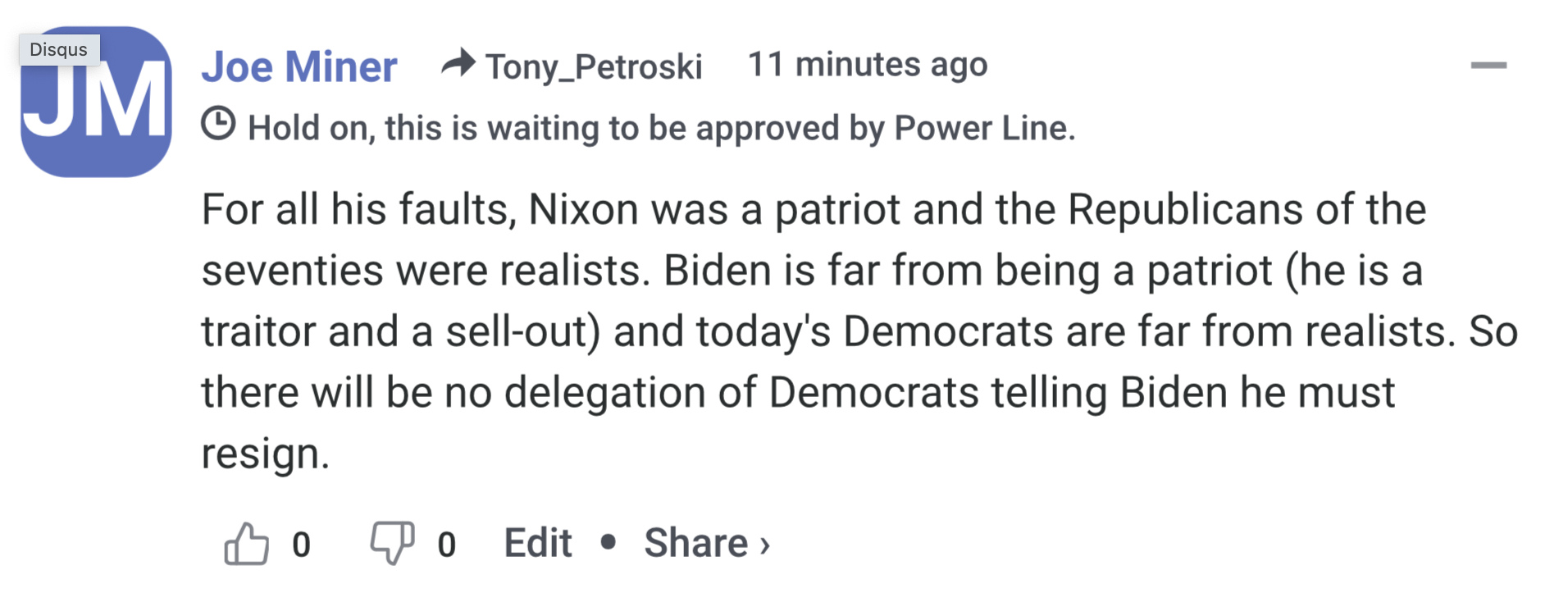Click the thumbs up upvote icon
Viewport: 1568px width, 607px height.
coord(246,544)
